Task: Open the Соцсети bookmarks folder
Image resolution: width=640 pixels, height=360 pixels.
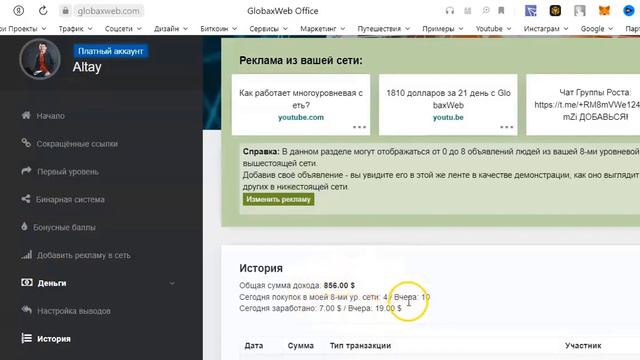Action: [x=123, y=29]
